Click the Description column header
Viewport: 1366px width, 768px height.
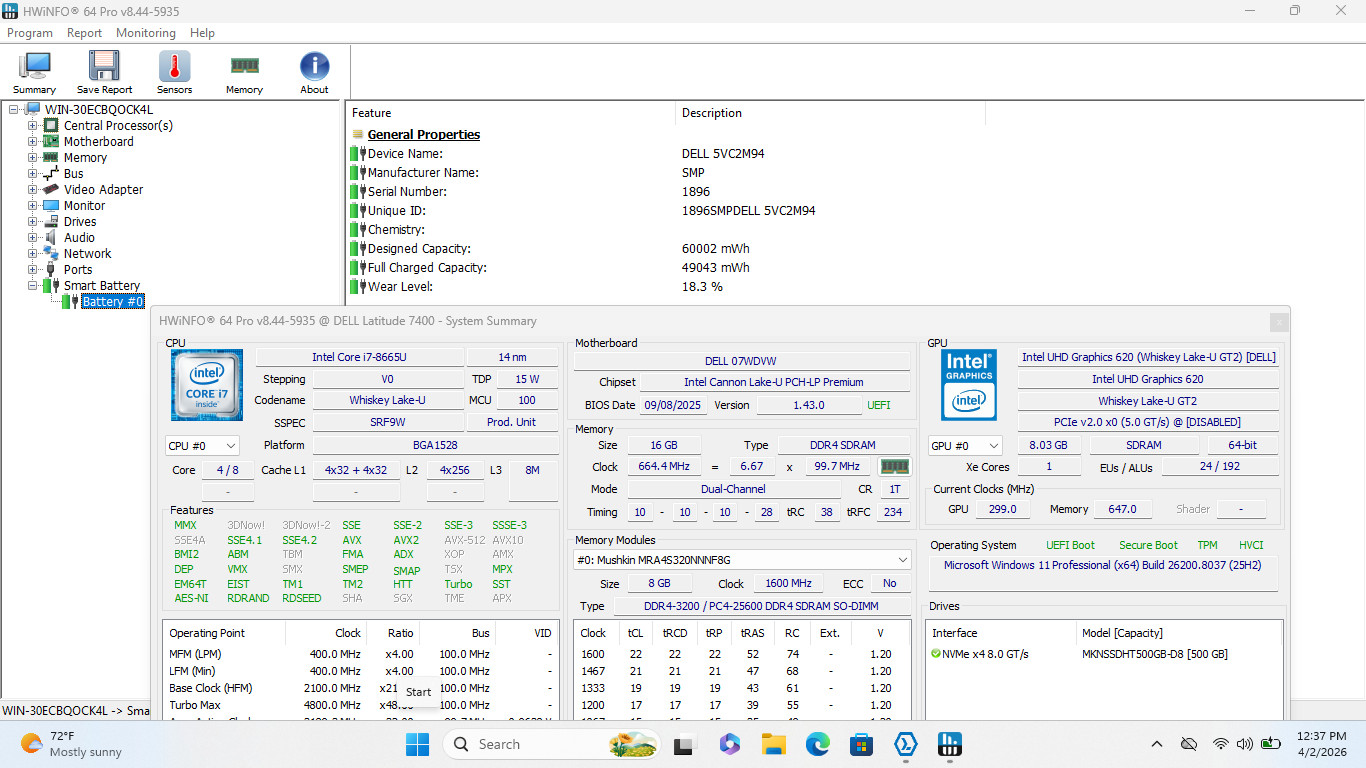[x=830, y=113]
